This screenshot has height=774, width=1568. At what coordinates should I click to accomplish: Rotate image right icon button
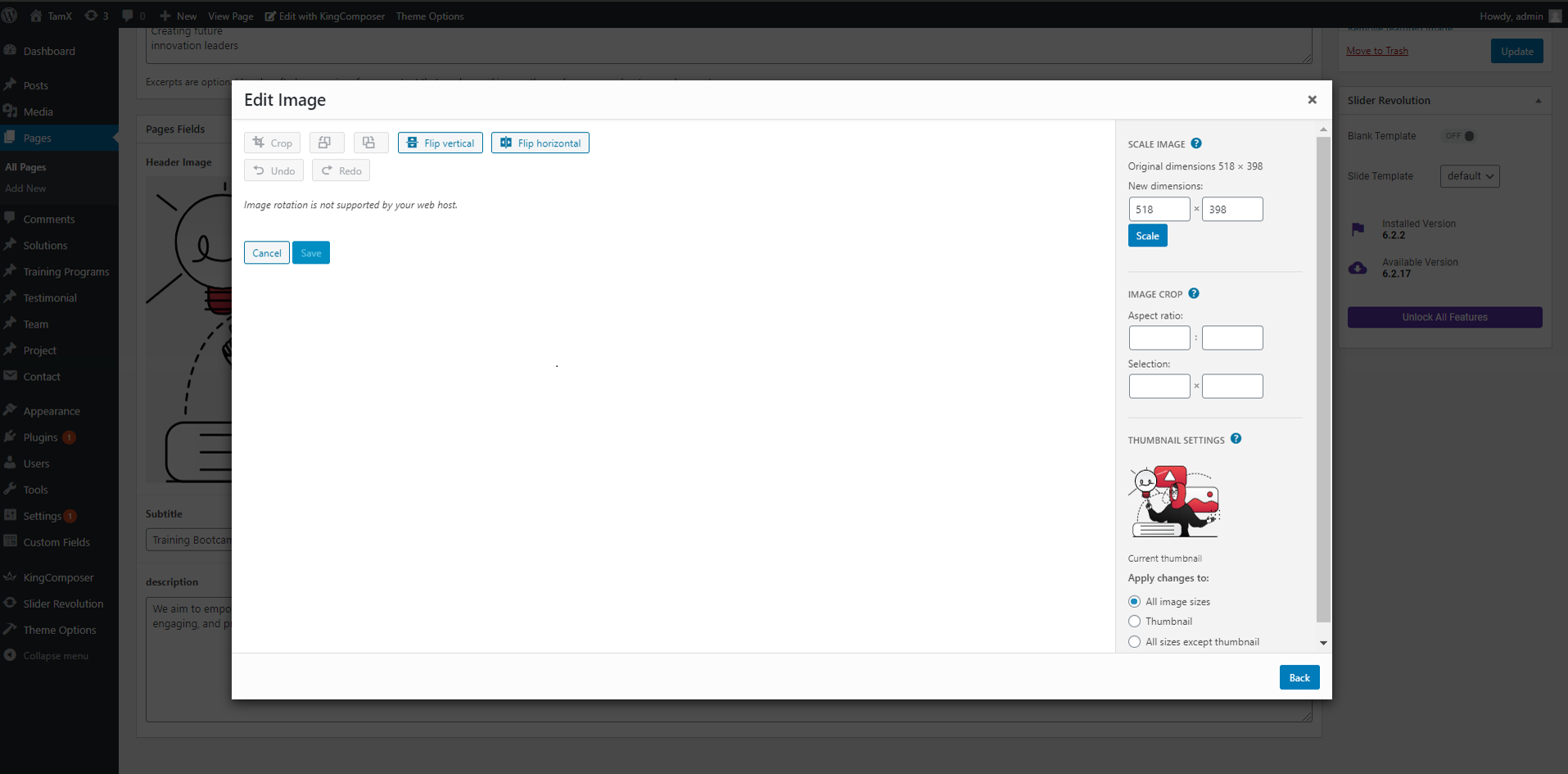[x=370, y=143]
